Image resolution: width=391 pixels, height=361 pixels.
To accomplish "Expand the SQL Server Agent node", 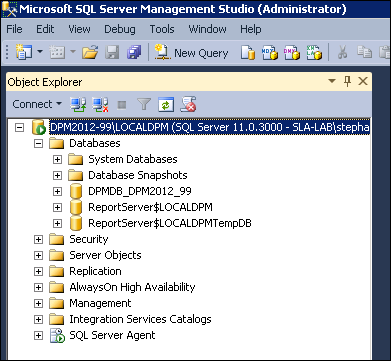I will (x=39, y=335).
